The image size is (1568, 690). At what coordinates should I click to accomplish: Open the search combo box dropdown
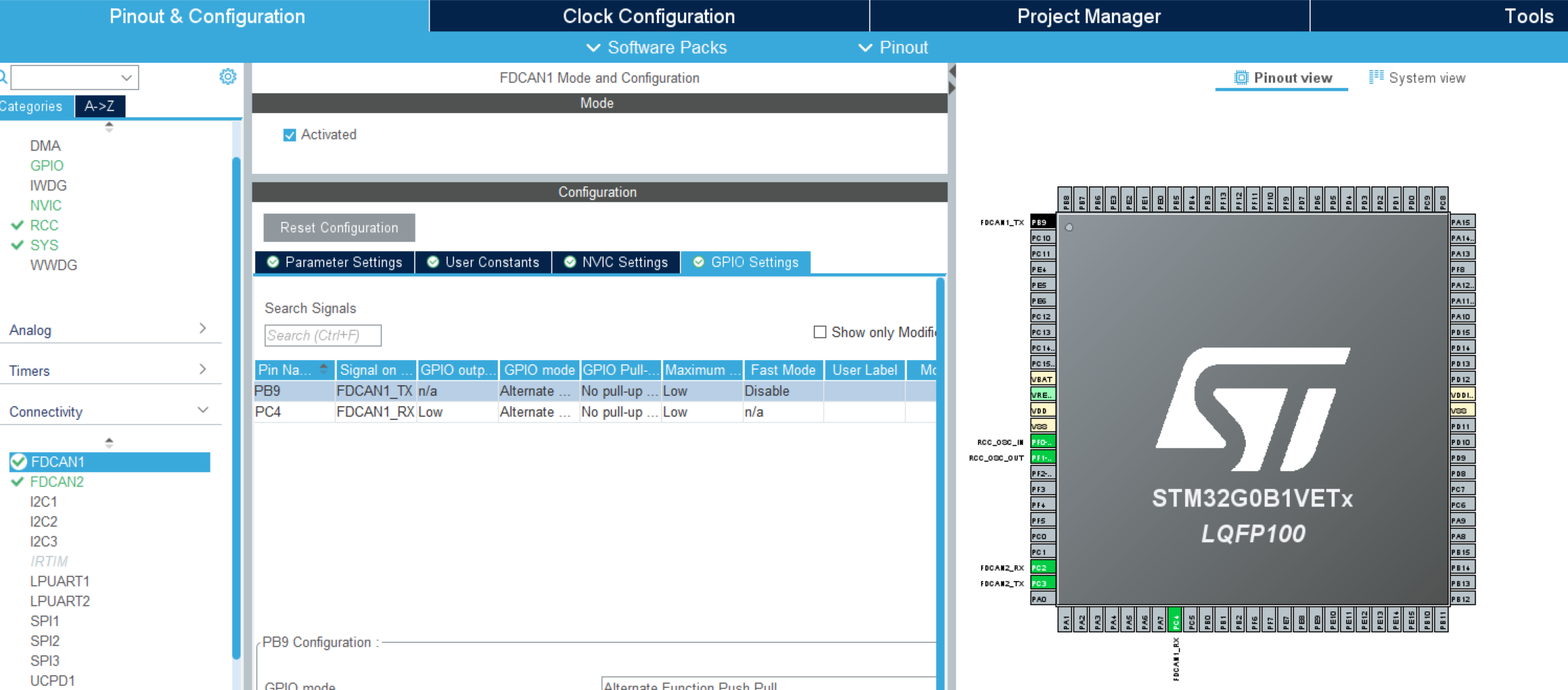point(126,77)
